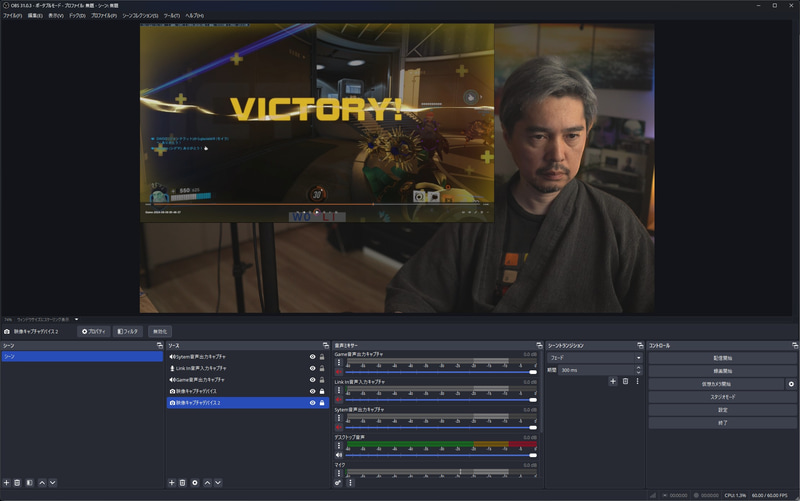Image resolution: width=800 pixels, height=501 pixels.
Task: Move source down with arrow icon
Action: (x=218, y=483)
